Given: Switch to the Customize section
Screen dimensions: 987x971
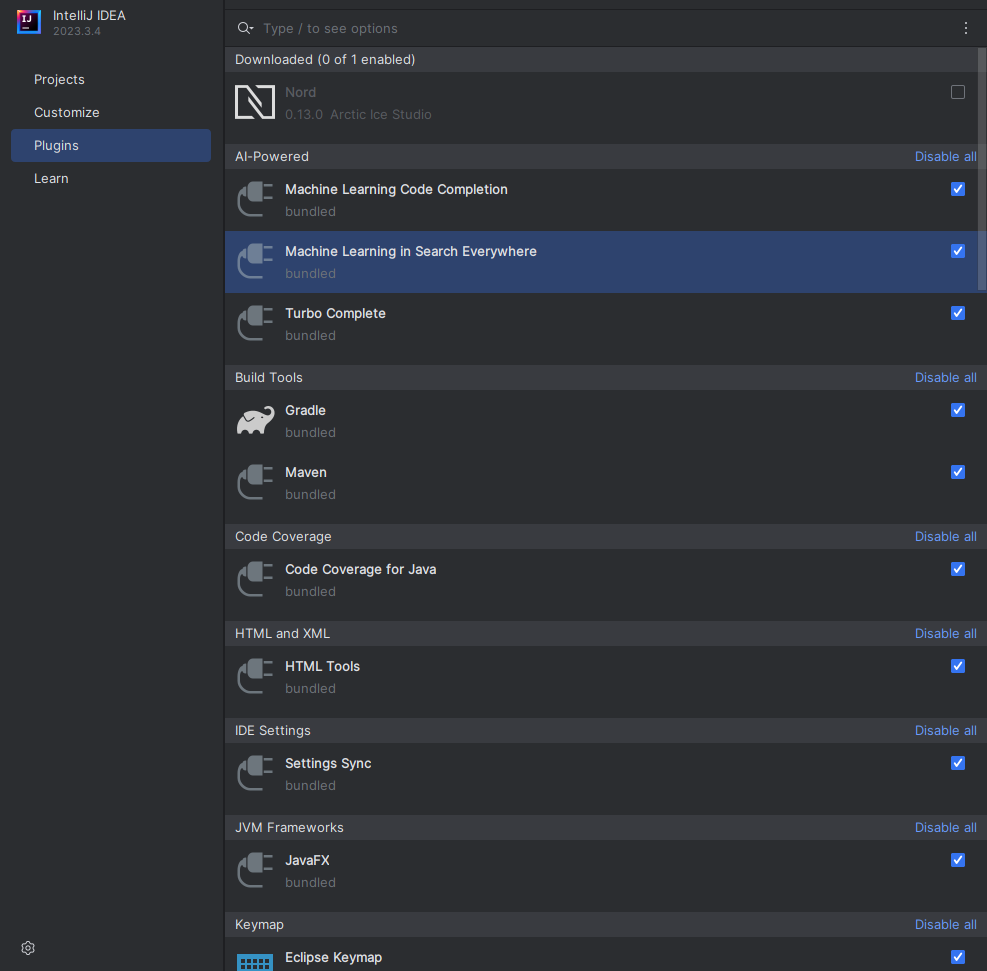Looking at the screenshot, I should [x=111, y=112].
